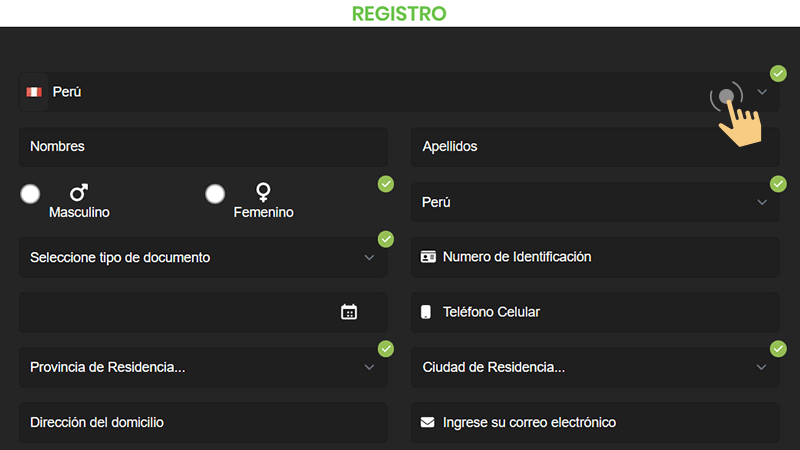This screenshot has width=800, height=450.
Task: Click green checkmark above document type field
Action: tap(386, 239)
